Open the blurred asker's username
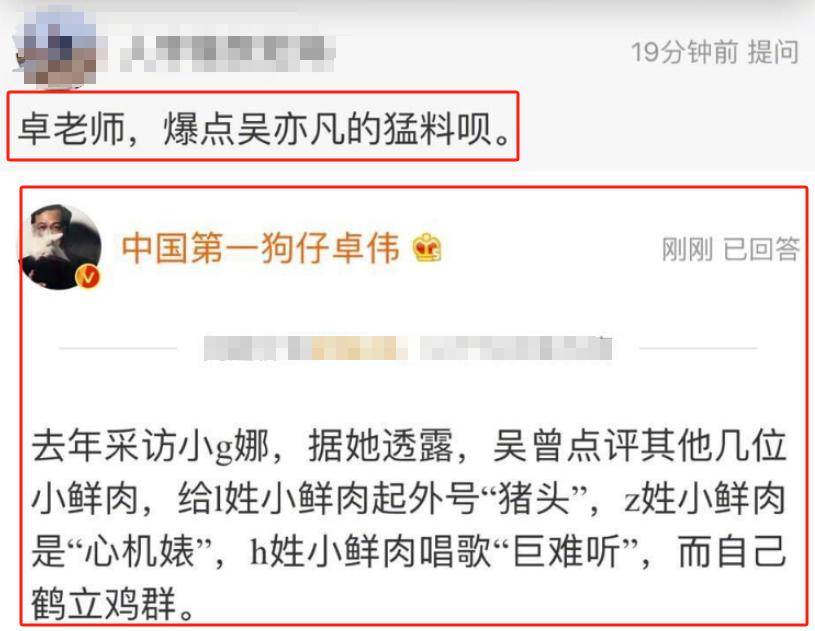This screenshot has height=631, width=815. tap(228, 54)
